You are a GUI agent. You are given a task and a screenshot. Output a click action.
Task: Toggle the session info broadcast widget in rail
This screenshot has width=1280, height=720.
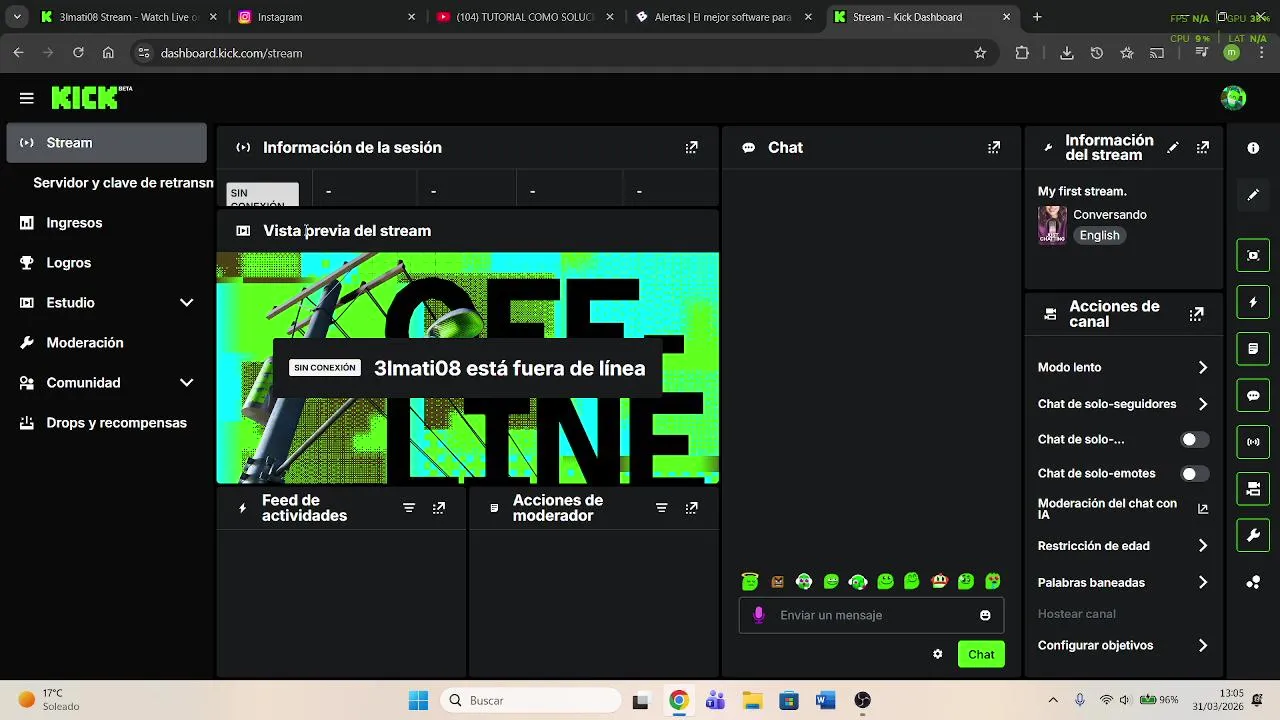1253,442
